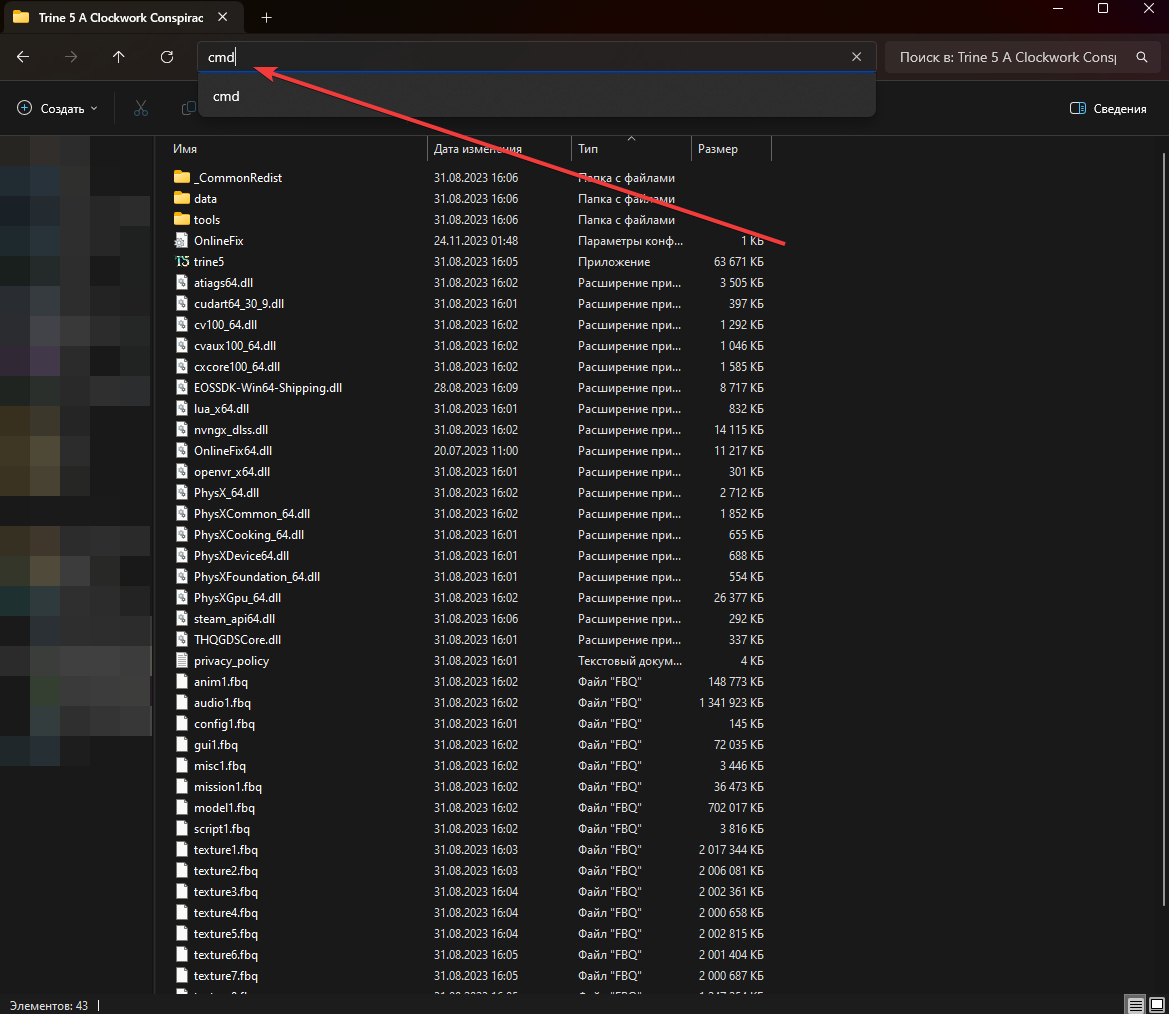Select the file named gui1.fbq
This screenshot has height=1014, width=1169.
click(x=216, y=744)
